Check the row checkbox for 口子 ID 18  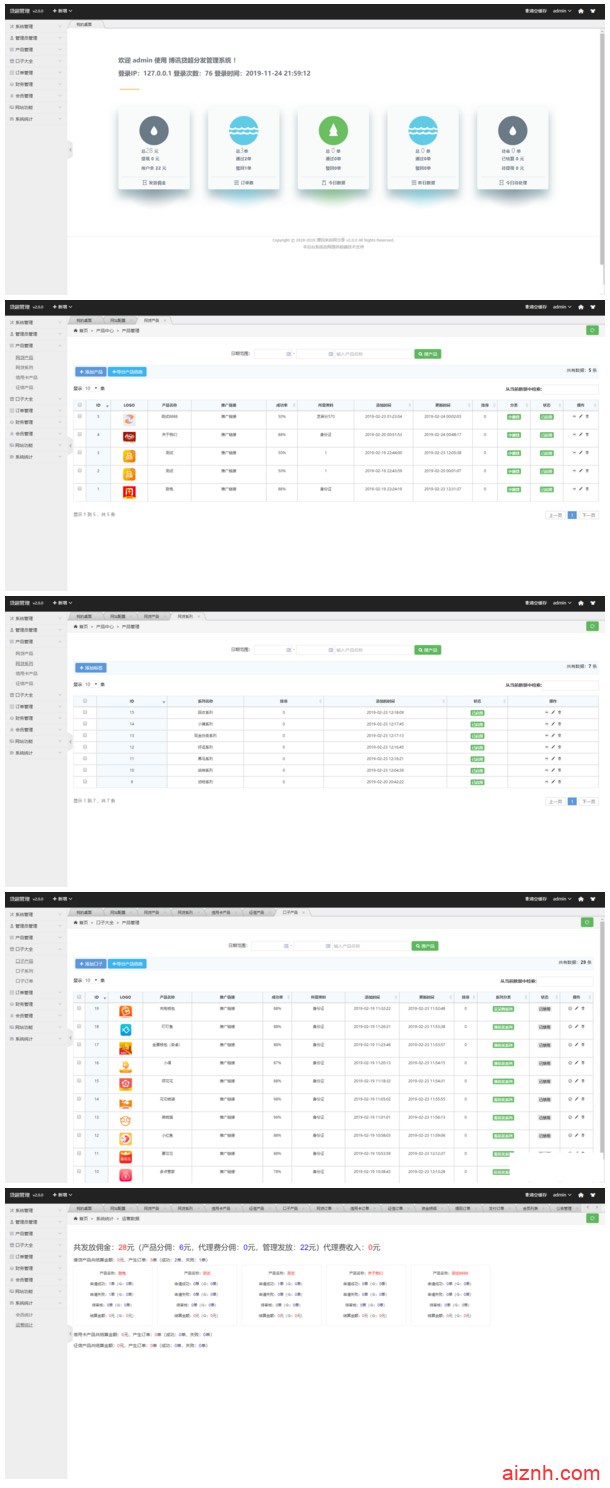[80, 1028]
